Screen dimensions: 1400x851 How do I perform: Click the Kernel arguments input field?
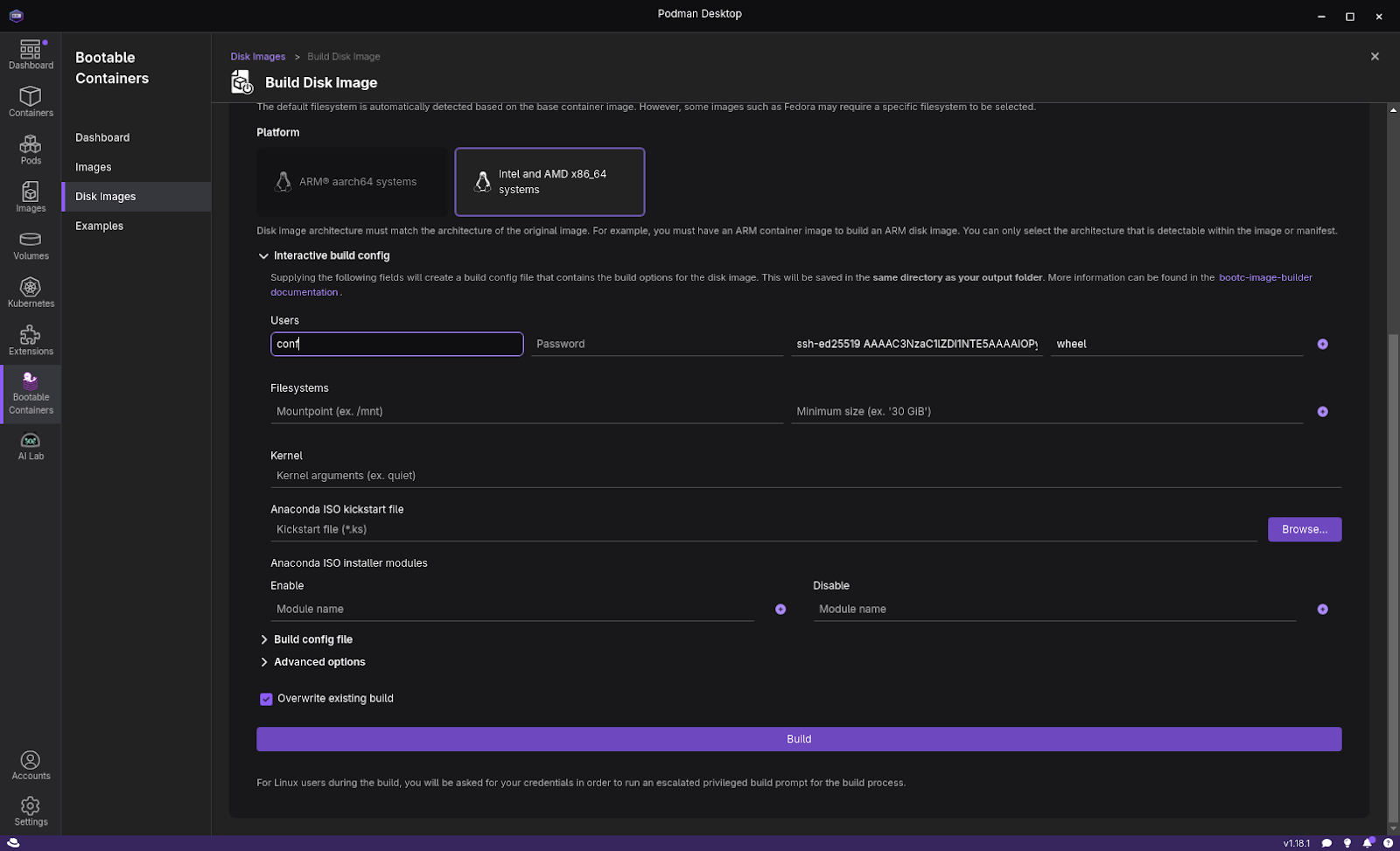805,476
